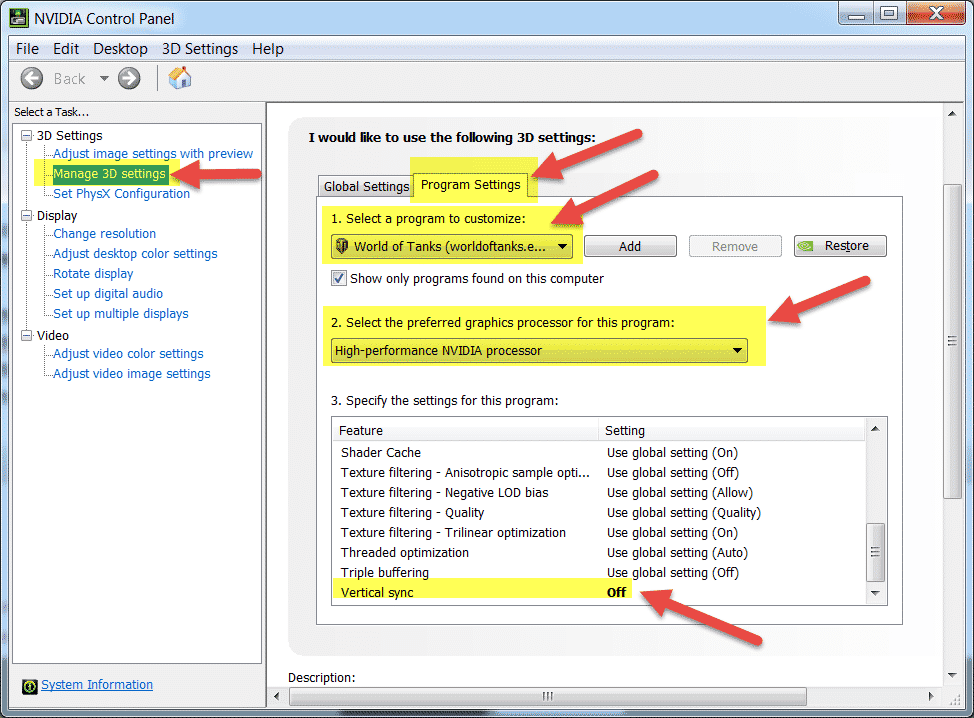The image size is (974, 718).
Task: Select Manage 3D settings
Action: [109, 174]
